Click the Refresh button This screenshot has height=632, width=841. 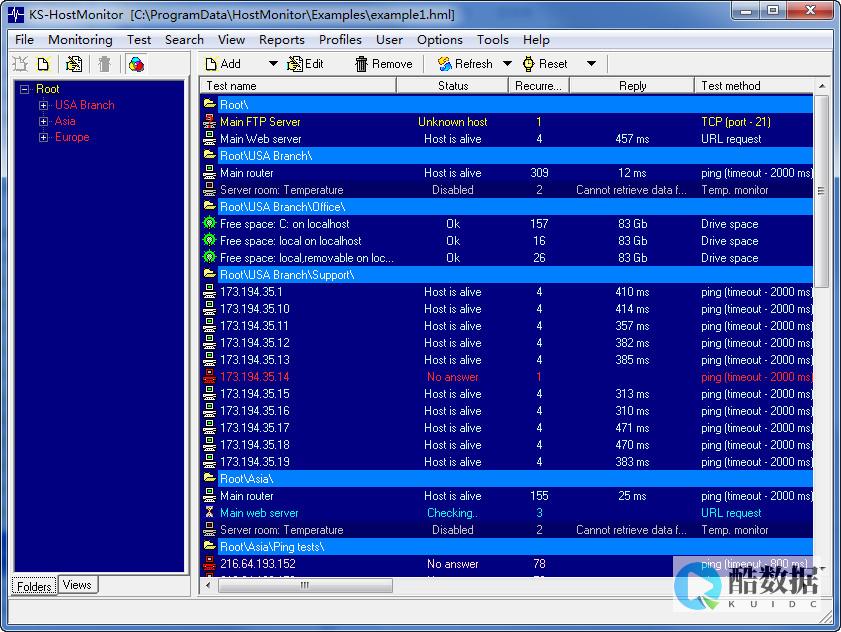pos(465,64)
